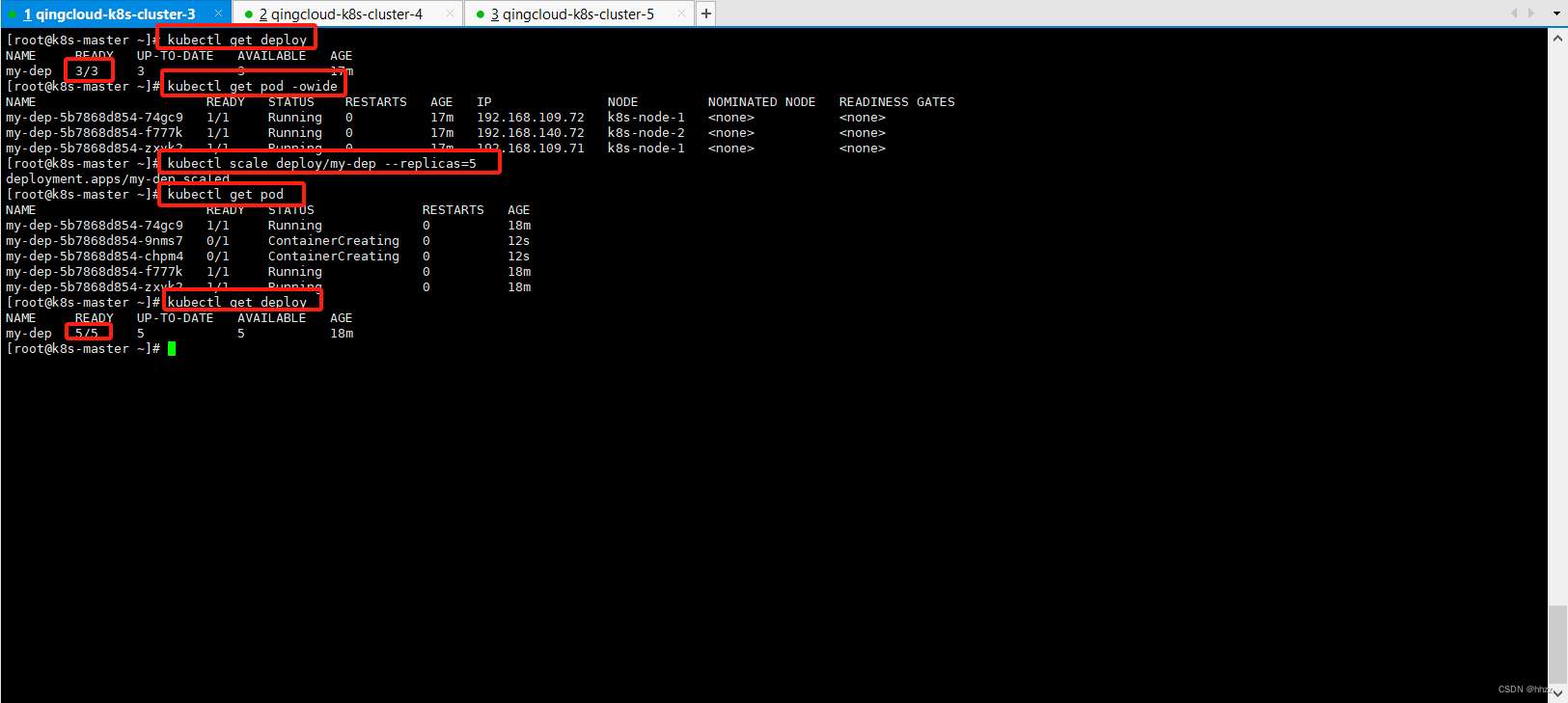
Task: Click the "3/3" ready value
Action: (87, 71)
